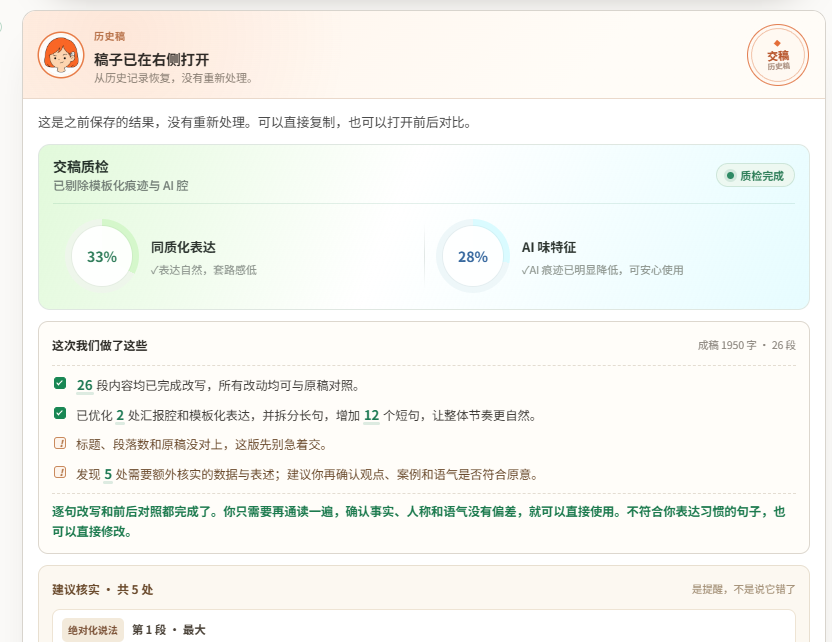832x642 pixels.
Task: Click the 稿子已在右侧打开 title
Action: (151, 59)
